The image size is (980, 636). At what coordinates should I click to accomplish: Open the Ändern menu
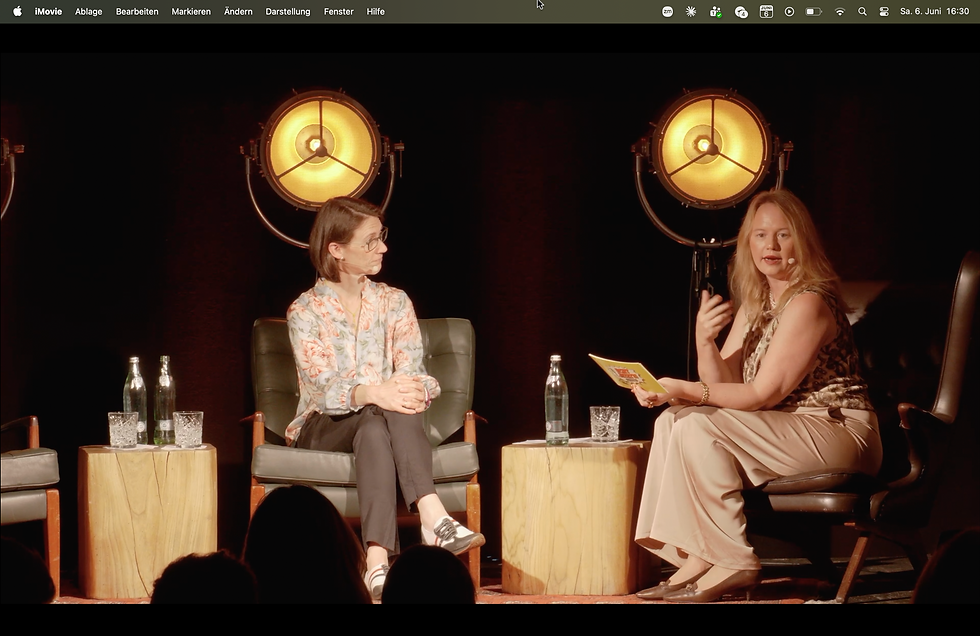coord(238,11)
